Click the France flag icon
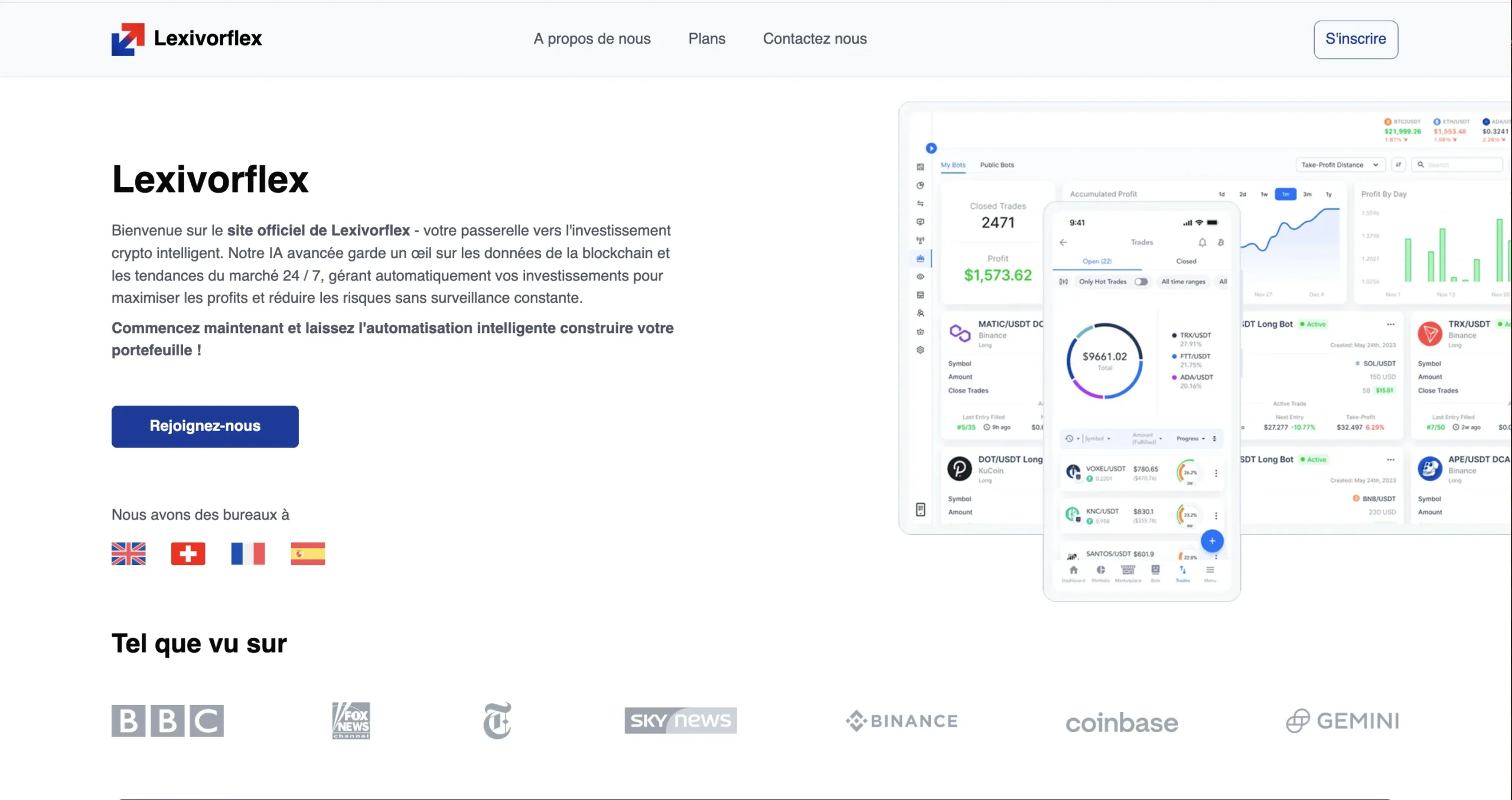 pyautogui.click(x=248, y=554)
